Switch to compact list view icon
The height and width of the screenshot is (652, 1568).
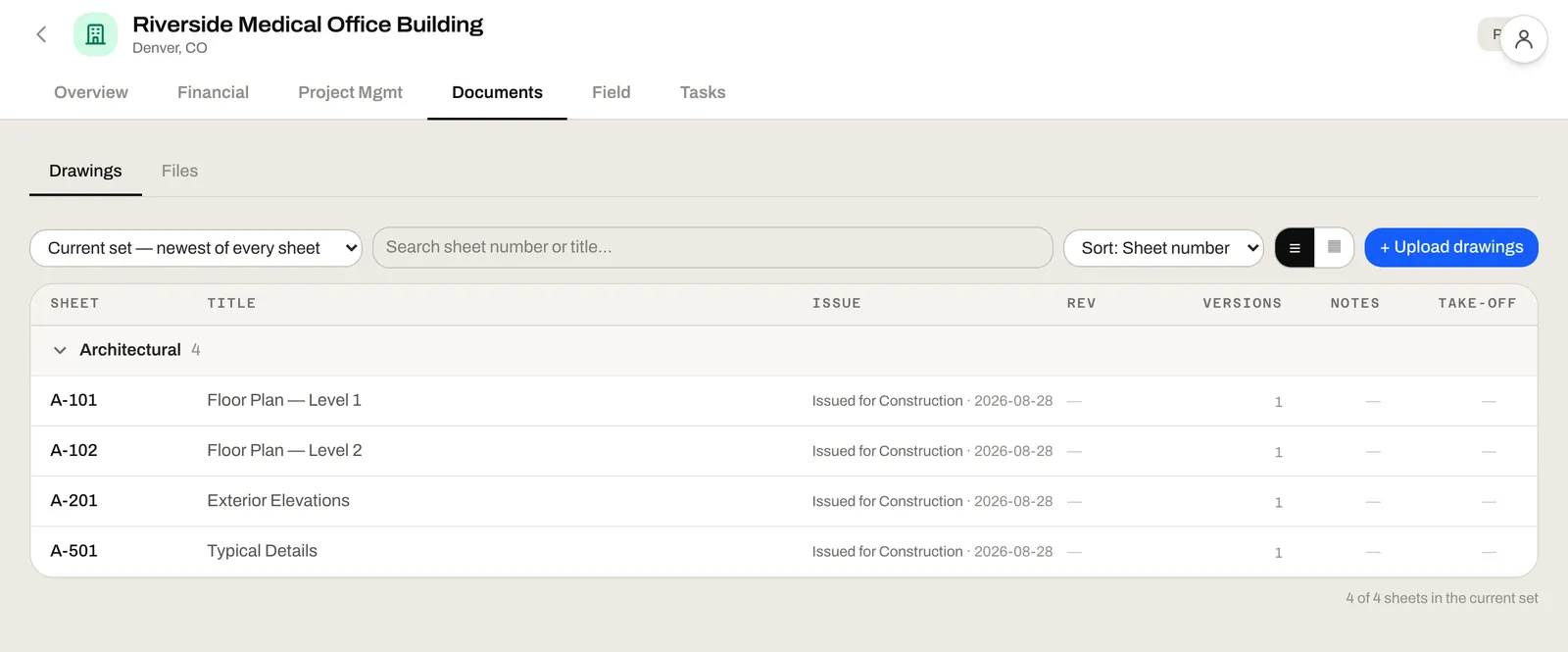[1295, 248]
